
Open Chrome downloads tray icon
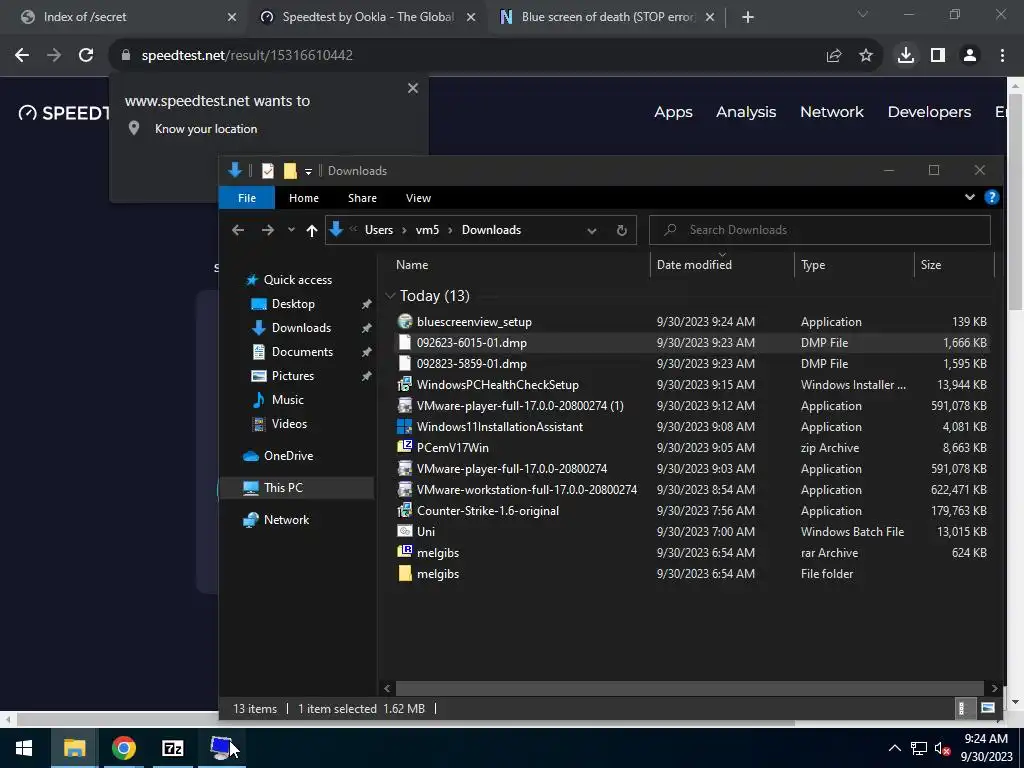[905, 56]
